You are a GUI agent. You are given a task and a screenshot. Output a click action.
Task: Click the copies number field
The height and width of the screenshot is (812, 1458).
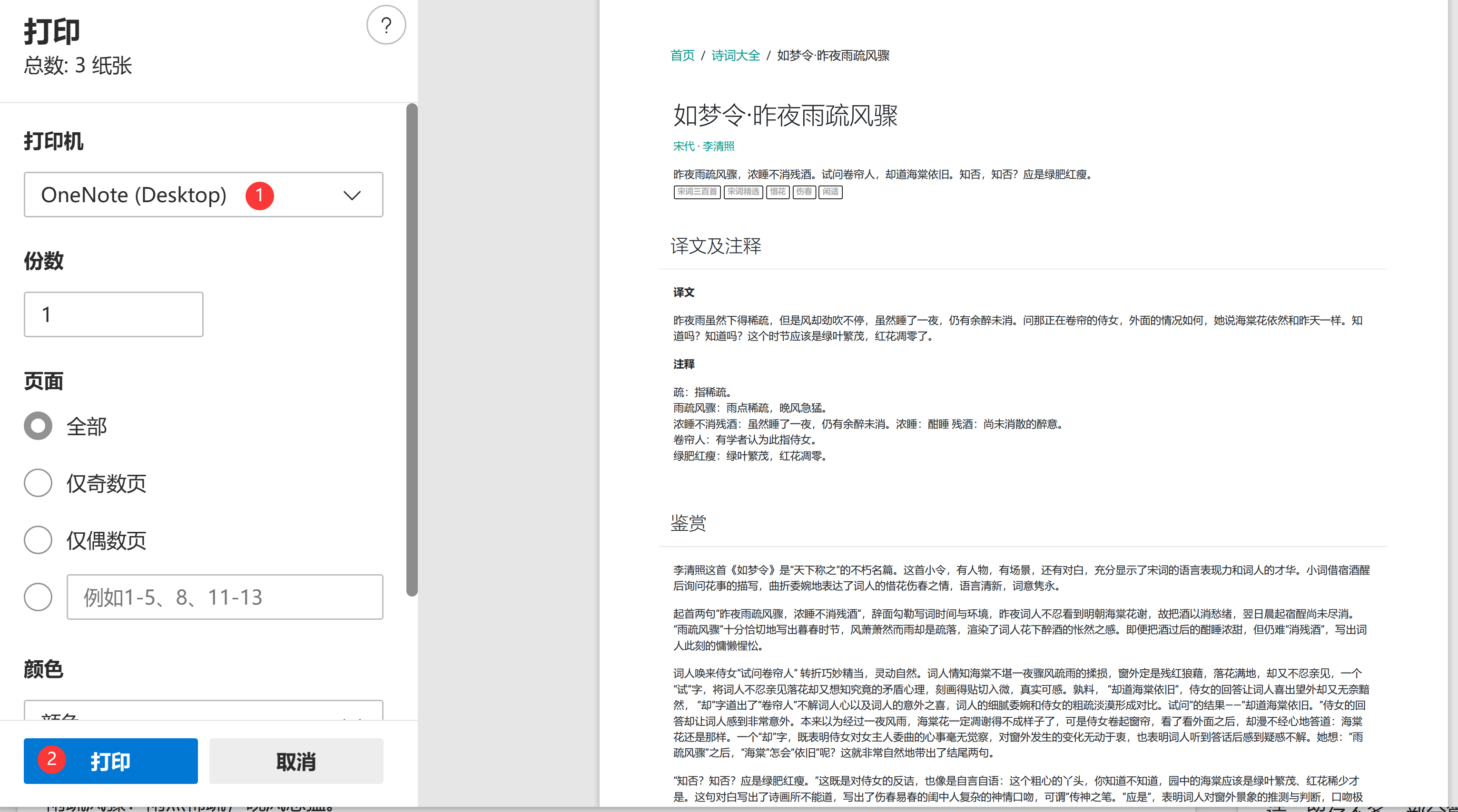113,314
